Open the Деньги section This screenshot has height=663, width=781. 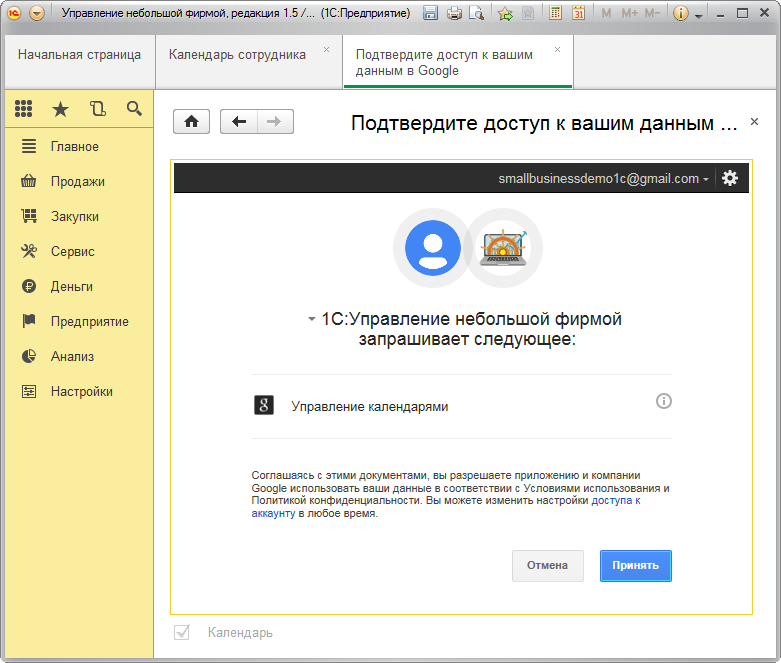[x=72, y=286]
